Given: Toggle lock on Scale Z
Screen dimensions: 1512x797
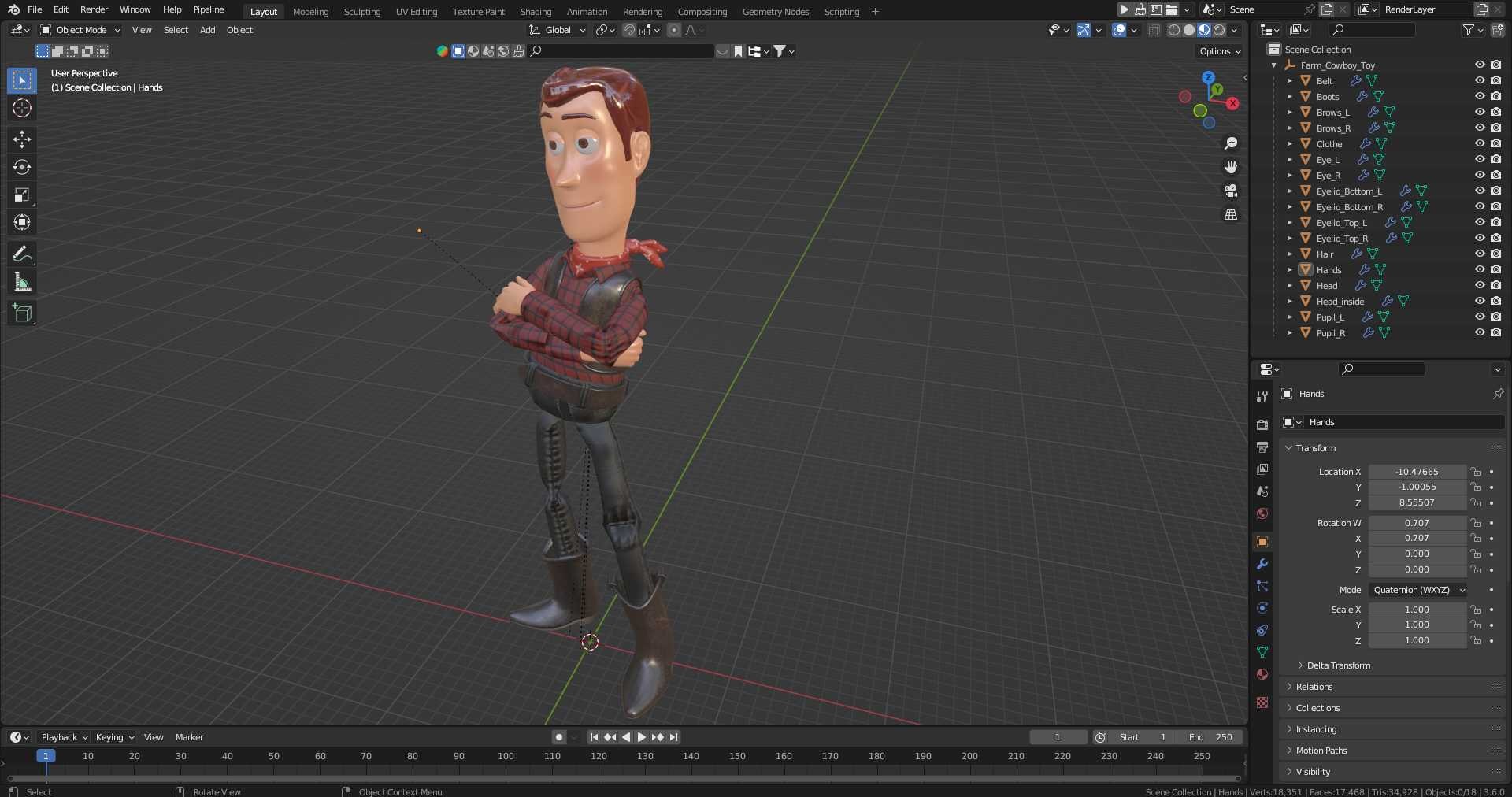Looking at the screenshot, I should click(x=1476, y=640).
